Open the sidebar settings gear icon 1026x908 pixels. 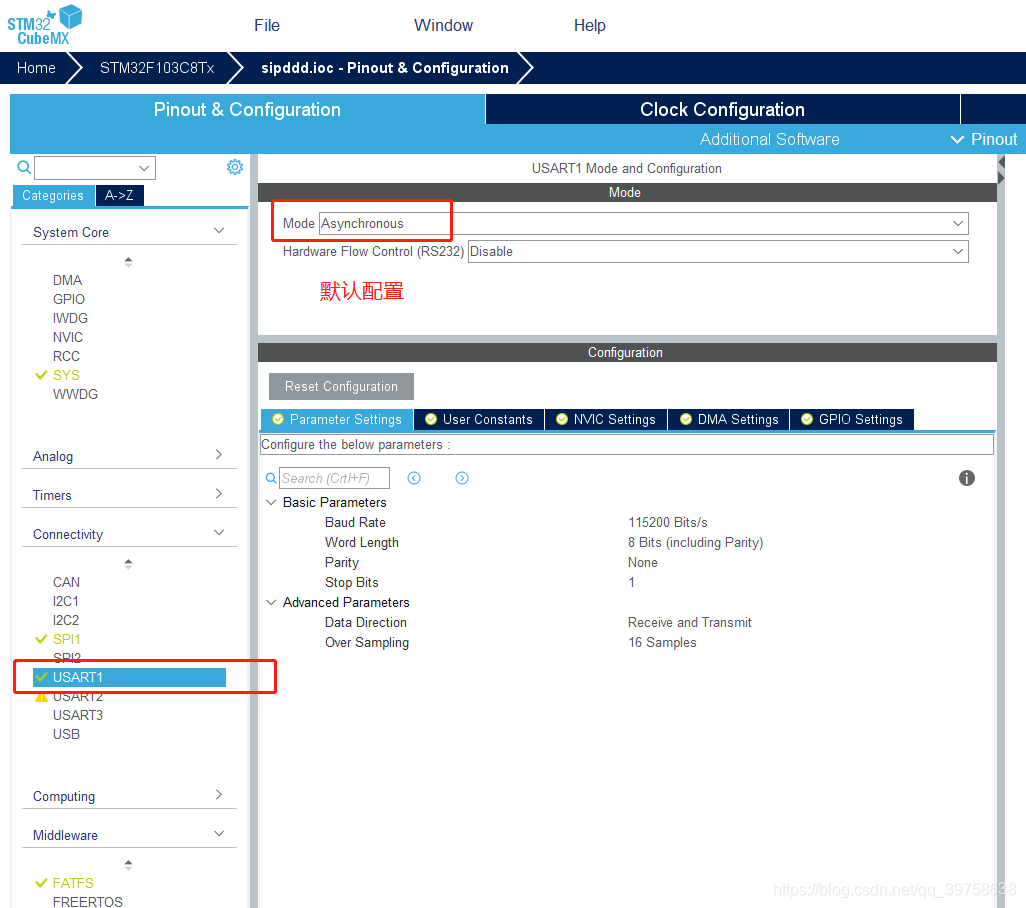[234, 167]
